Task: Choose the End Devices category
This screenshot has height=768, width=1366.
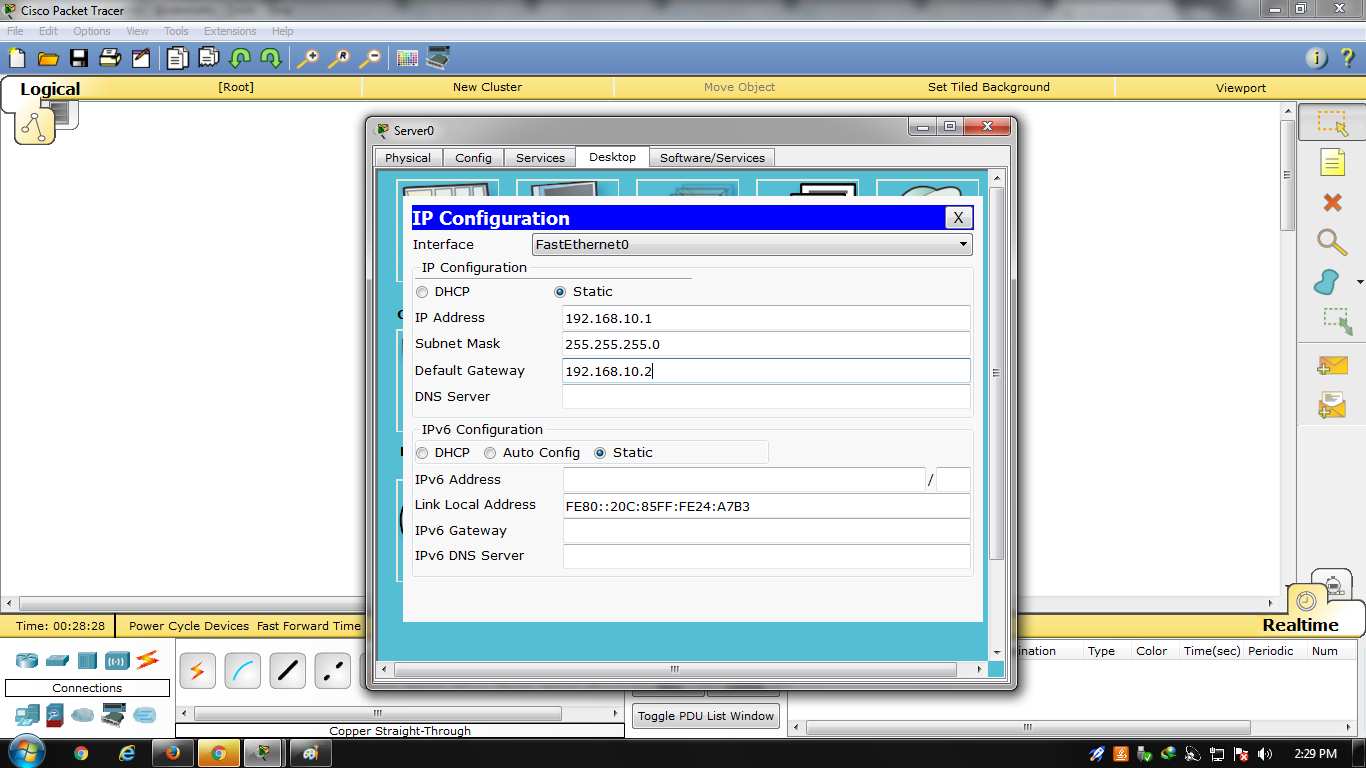Action: point(27,715)
